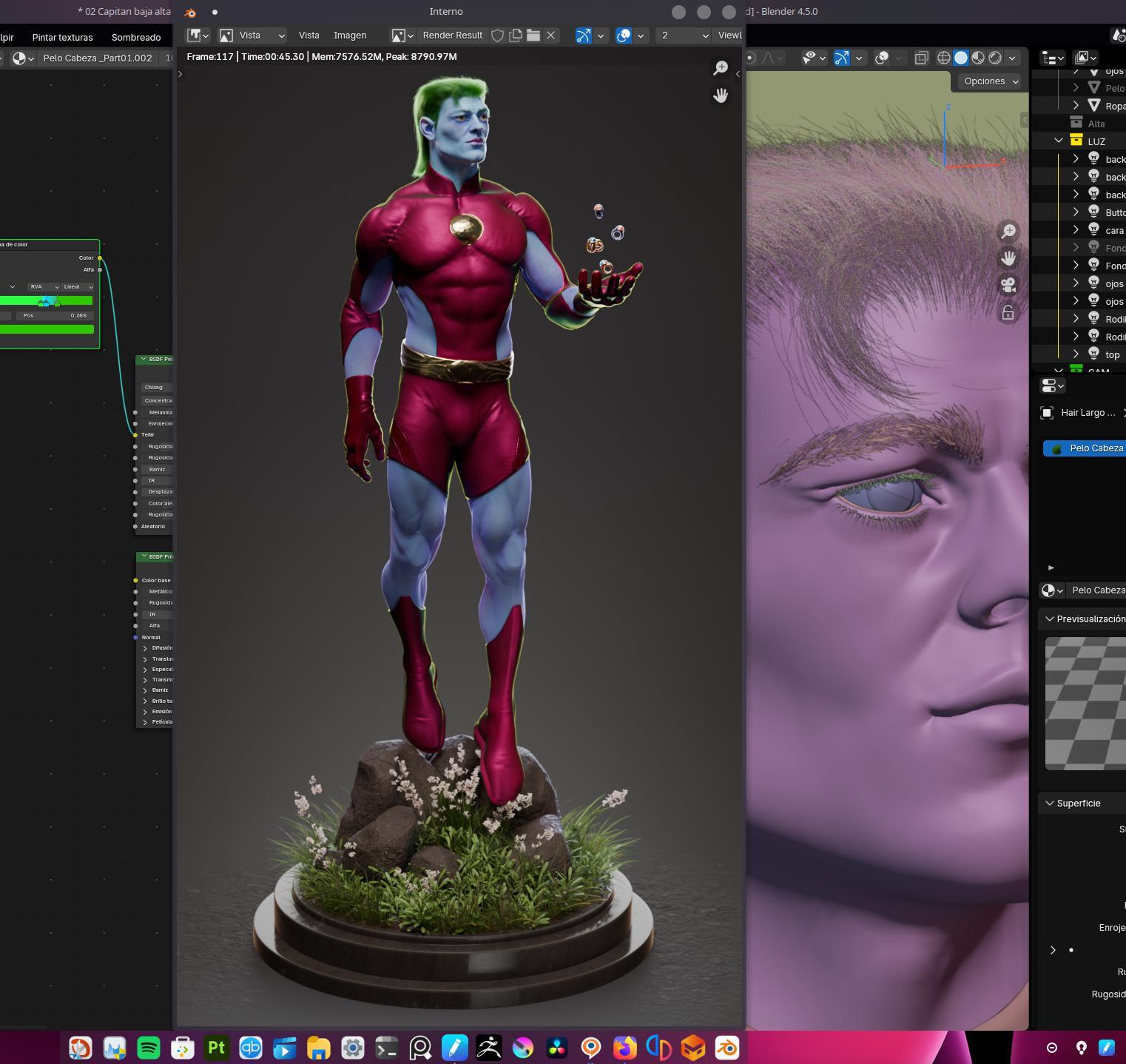Switch to the Sombreado workspace tab
The width and height of the screenshot is (1126, 1064).
135,37
